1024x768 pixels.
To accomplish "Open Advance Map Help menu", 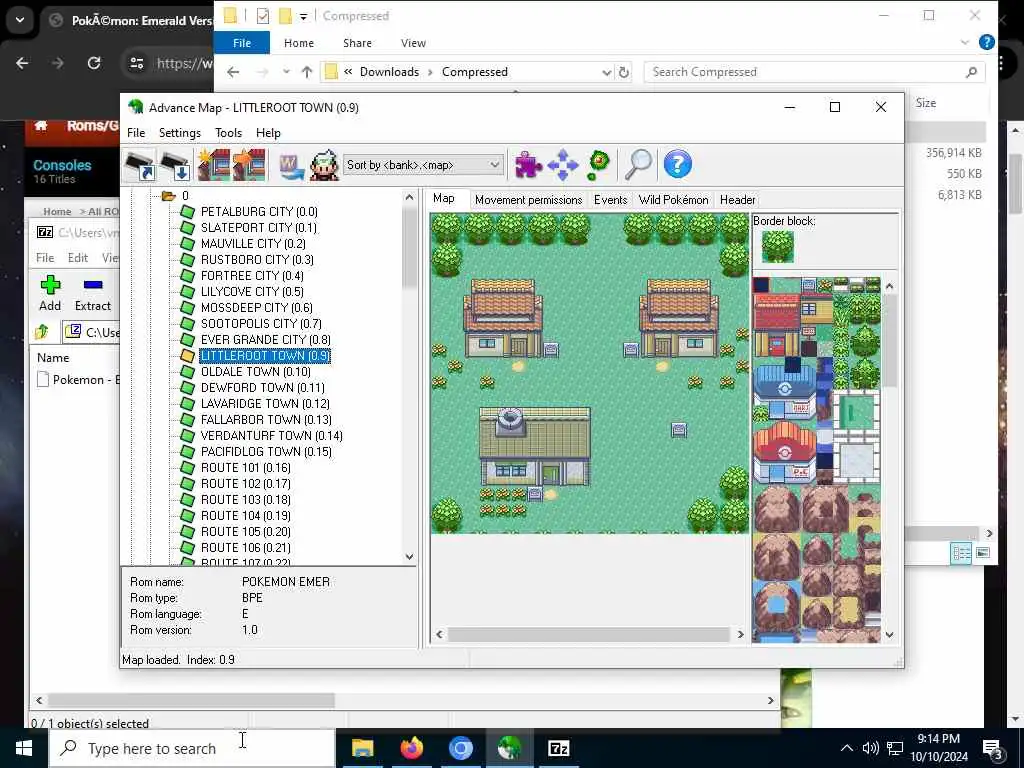I will (268, 133).
